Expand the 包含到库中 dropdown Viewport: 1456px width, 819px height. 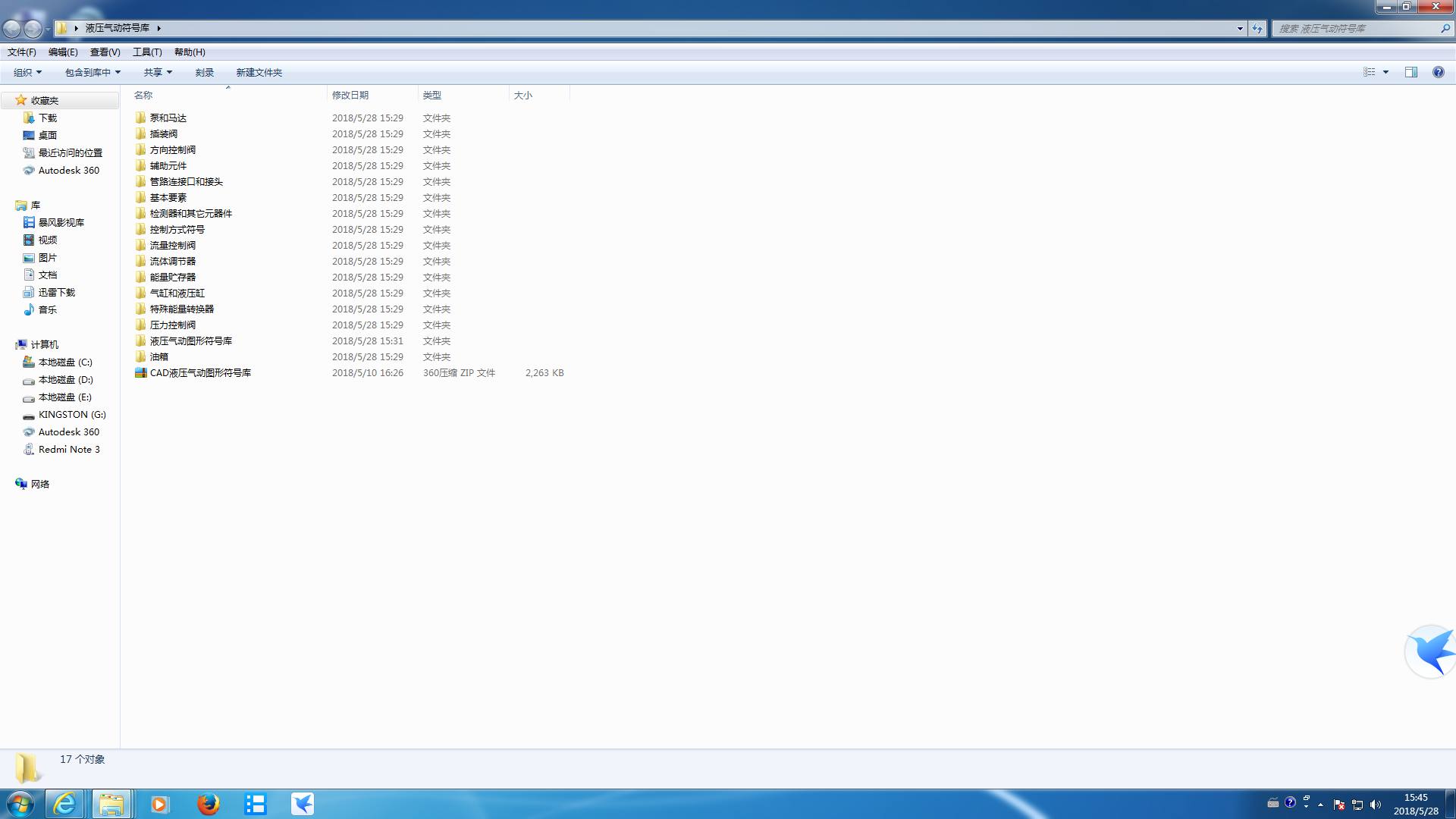point(93,72)
